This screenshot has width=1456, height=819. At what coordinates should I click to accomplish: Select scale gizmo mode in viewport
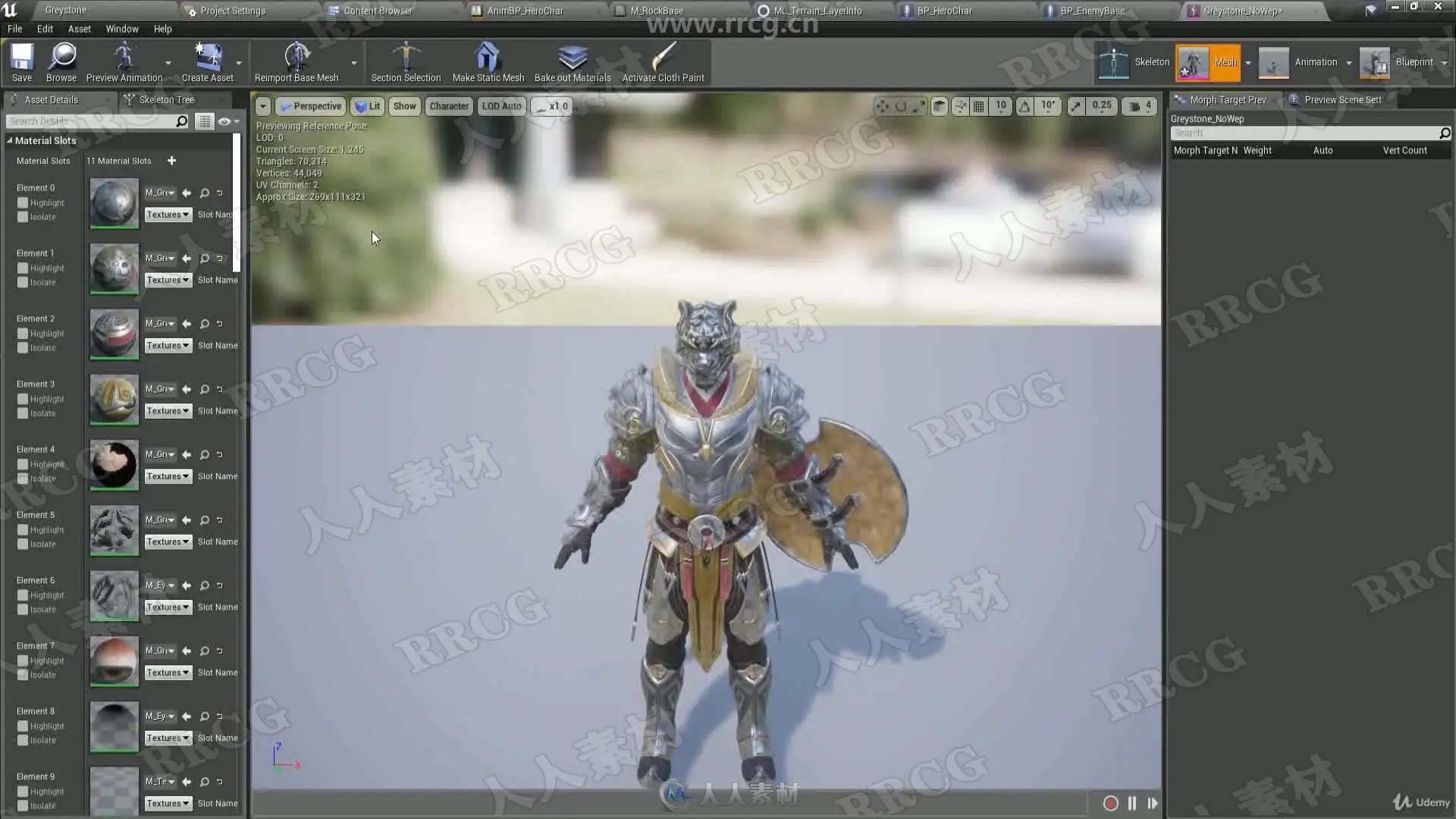(918, 106)
